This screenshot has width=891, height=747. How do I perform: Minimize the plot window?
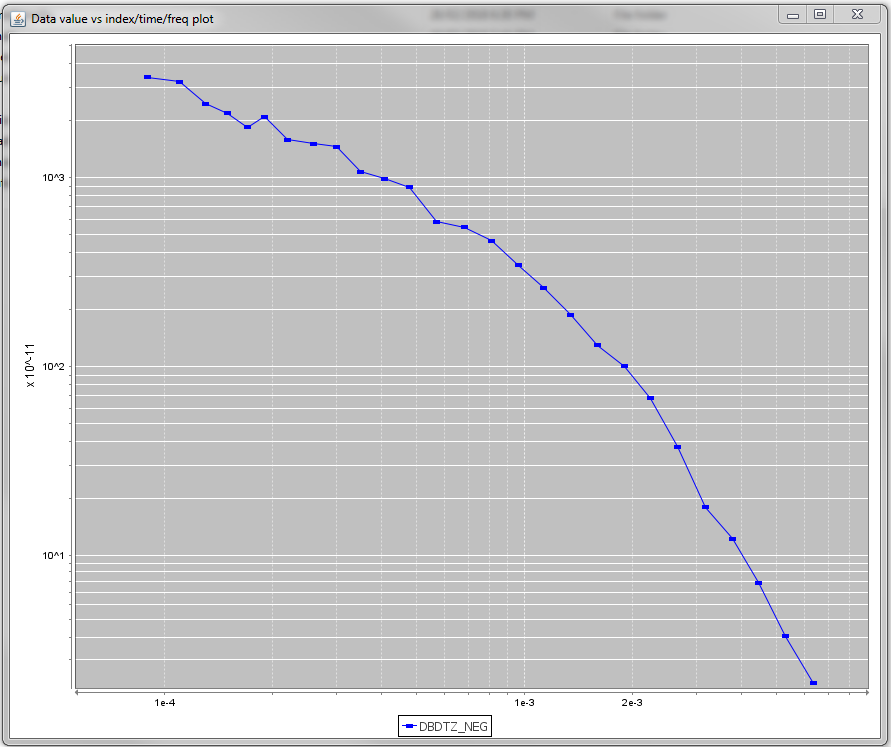point(793,15)
